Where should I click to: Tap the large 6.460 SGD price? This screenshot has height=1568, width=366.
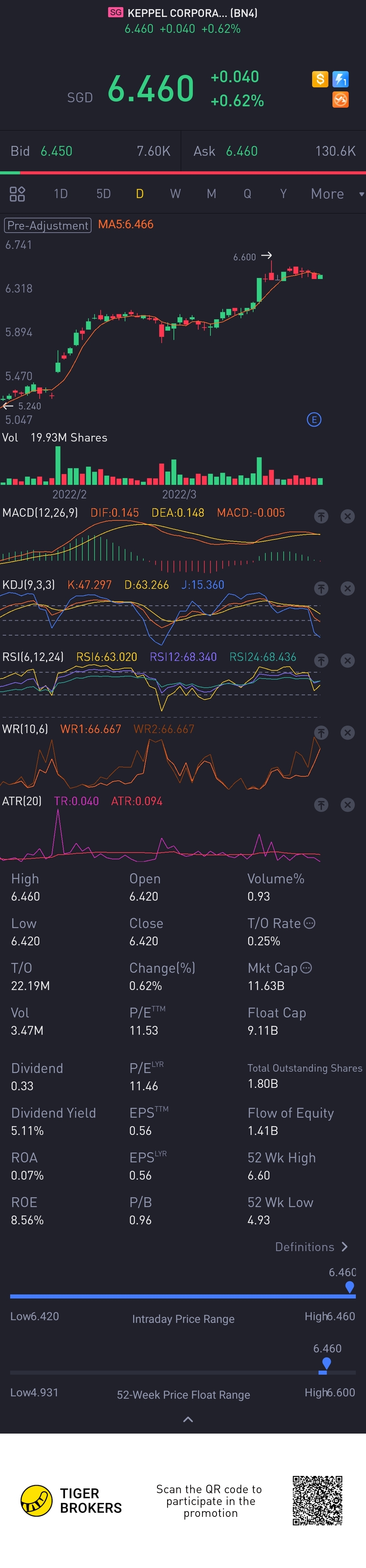(150, 89)
